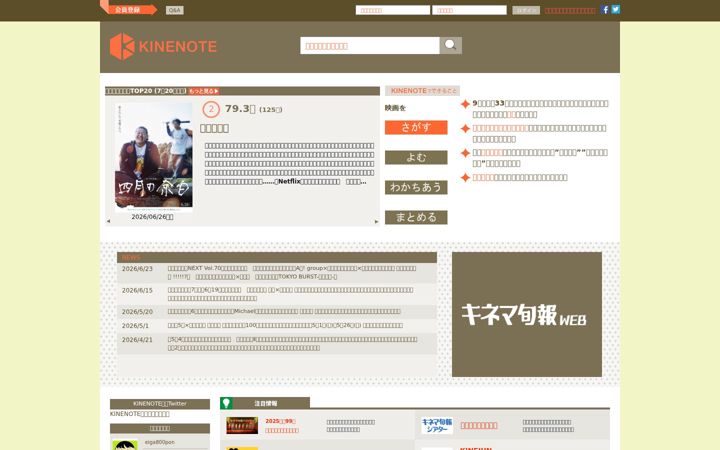Viewport: 720px width, 450px height.
Task: Focus the password input field
Action: pos(469,10)
